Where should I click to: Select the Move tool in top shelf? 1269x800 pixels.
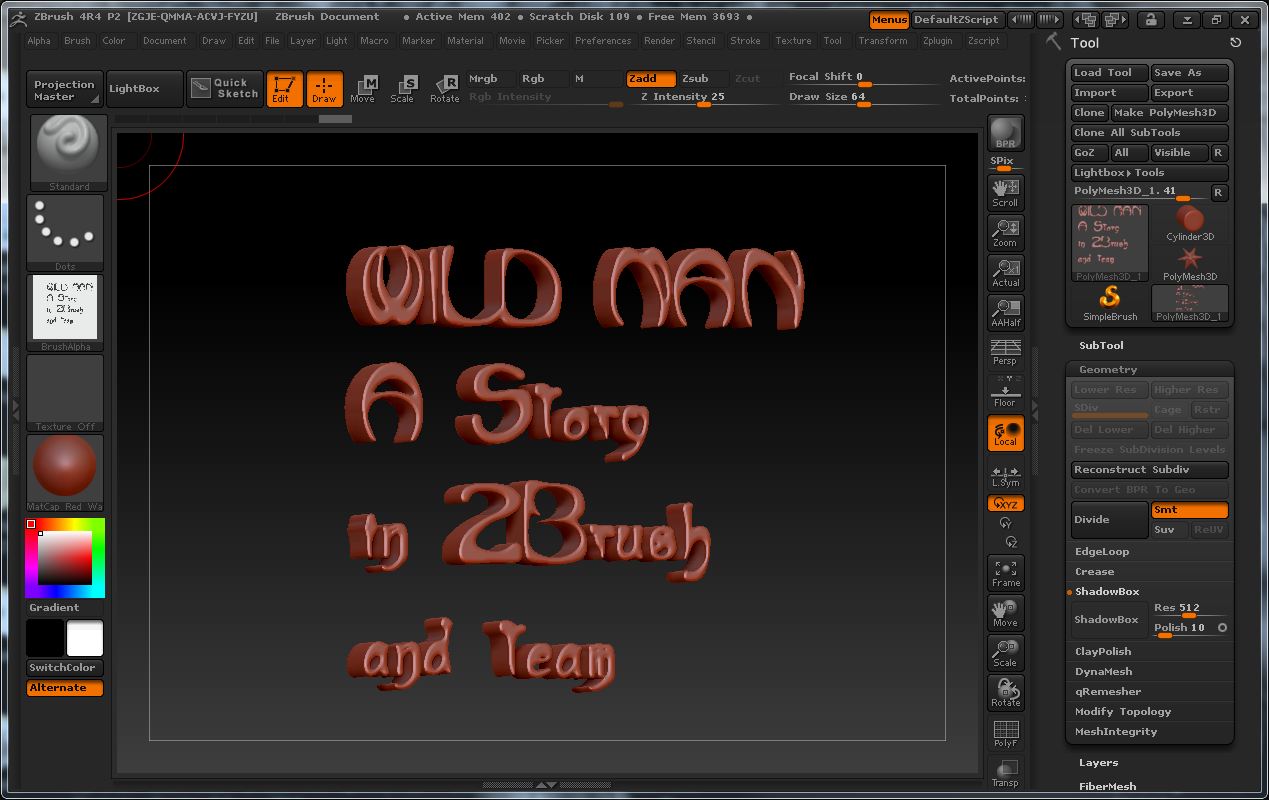(x=363, y=88)
